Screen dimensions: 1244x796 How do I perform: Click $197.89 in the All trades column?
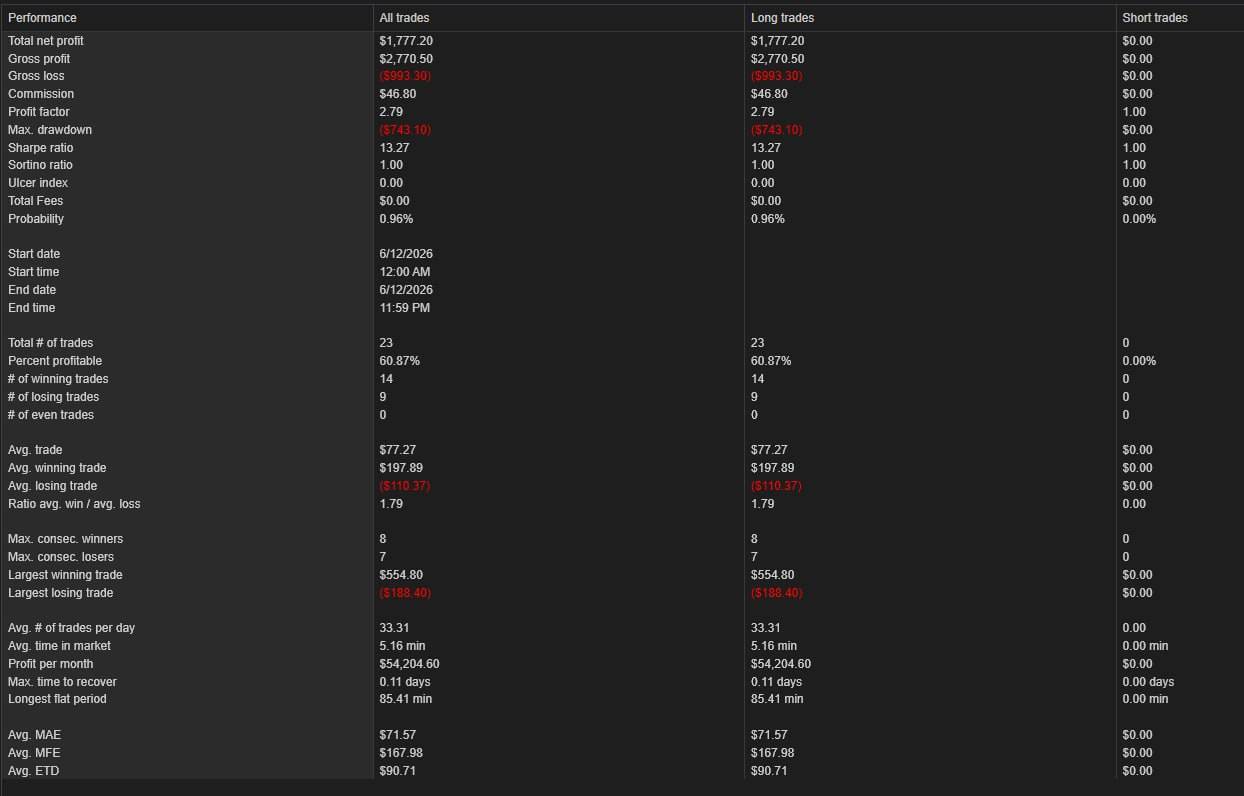tap(401, 468)
